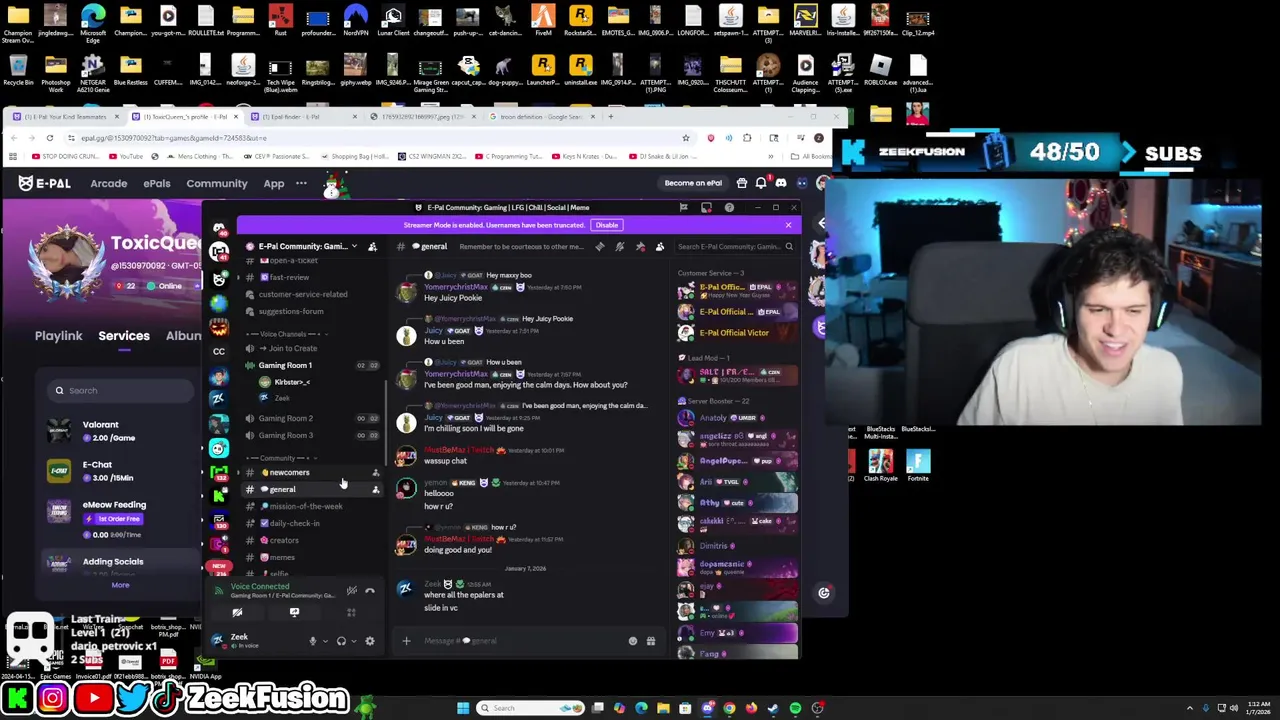This screenshot has height=720, width=1280.
Task: Open the invite people icon by the server name
Action: (372, 246)
